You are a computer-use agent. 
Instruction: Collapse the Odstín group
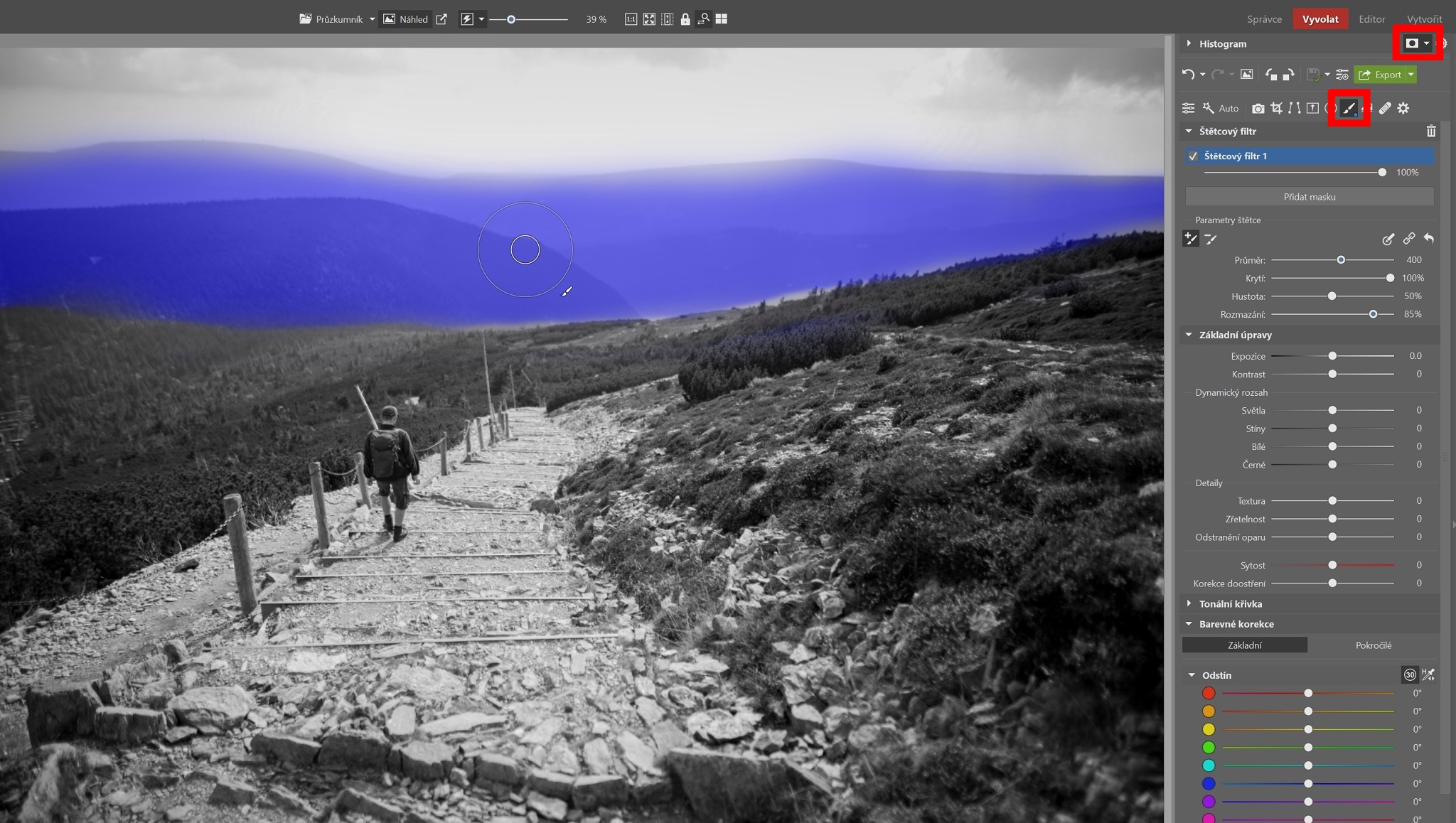(1192, 675)
